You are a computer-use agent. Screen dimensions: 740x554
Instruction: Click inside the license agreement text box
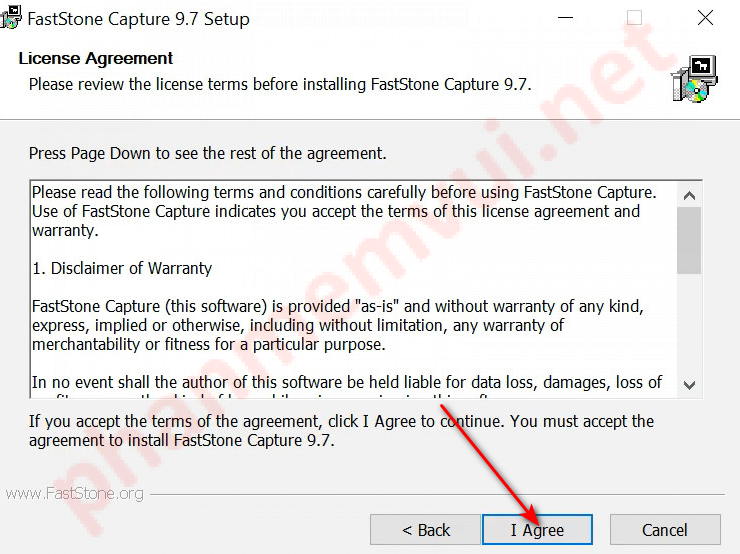[x=353, y=289]
